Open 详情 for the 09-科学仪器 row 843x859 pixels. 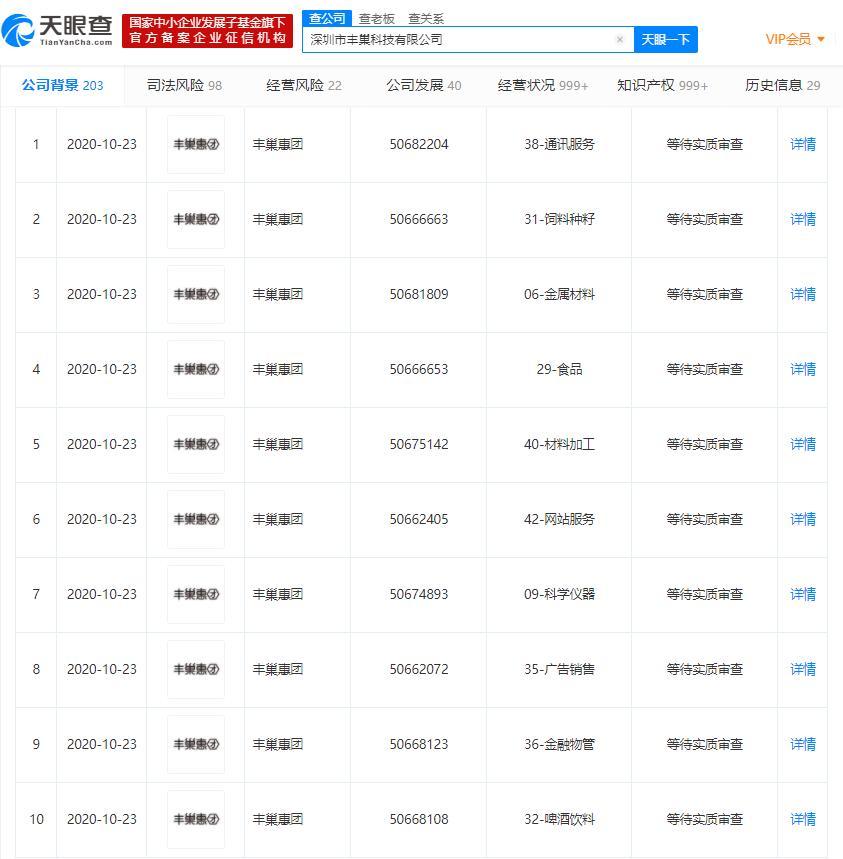803,594
